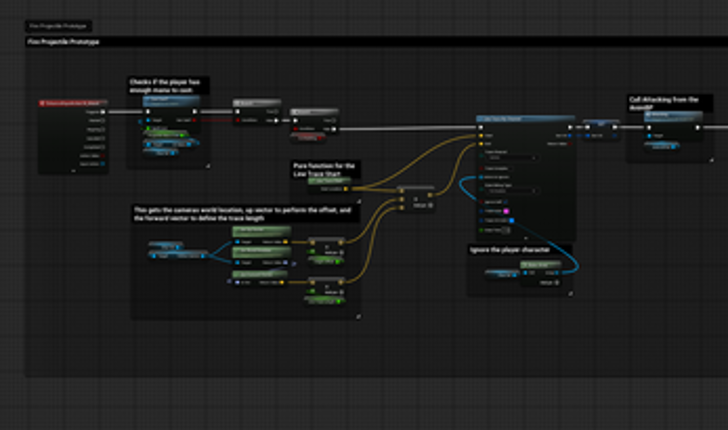Open the Trace Channel dropdown
The width and height of the screenshot is (728, 430).
coord(510,158)
